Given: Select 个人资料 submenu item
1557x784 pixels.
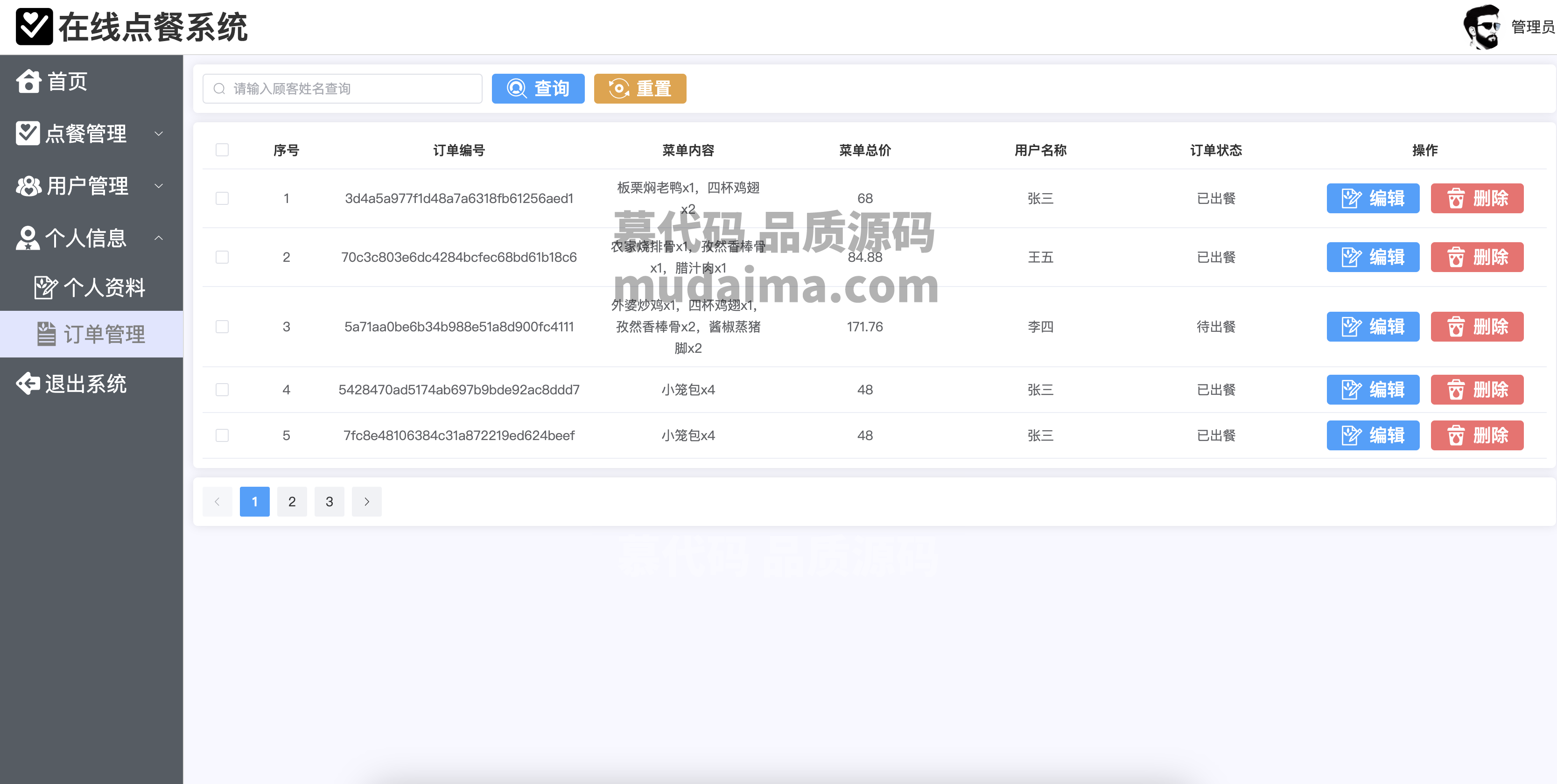Looking at the screenshot, I should (91, 287).
